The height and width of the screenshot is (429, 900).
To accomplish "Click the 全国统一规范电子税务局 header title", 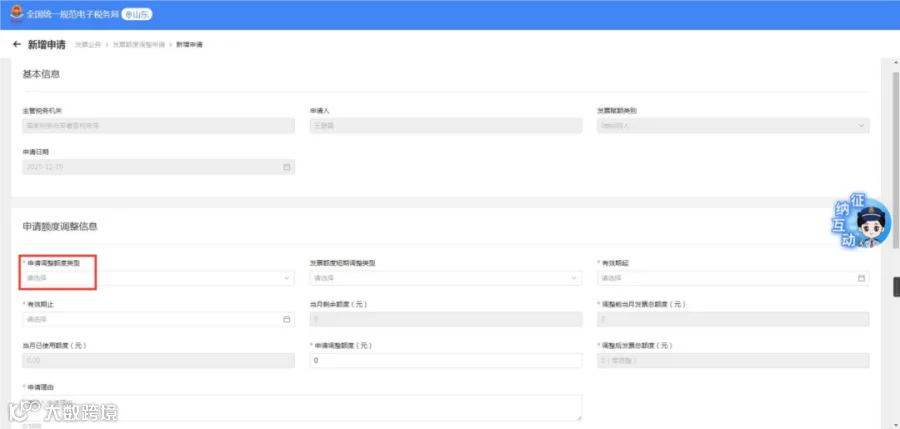I will coord(72,14).
